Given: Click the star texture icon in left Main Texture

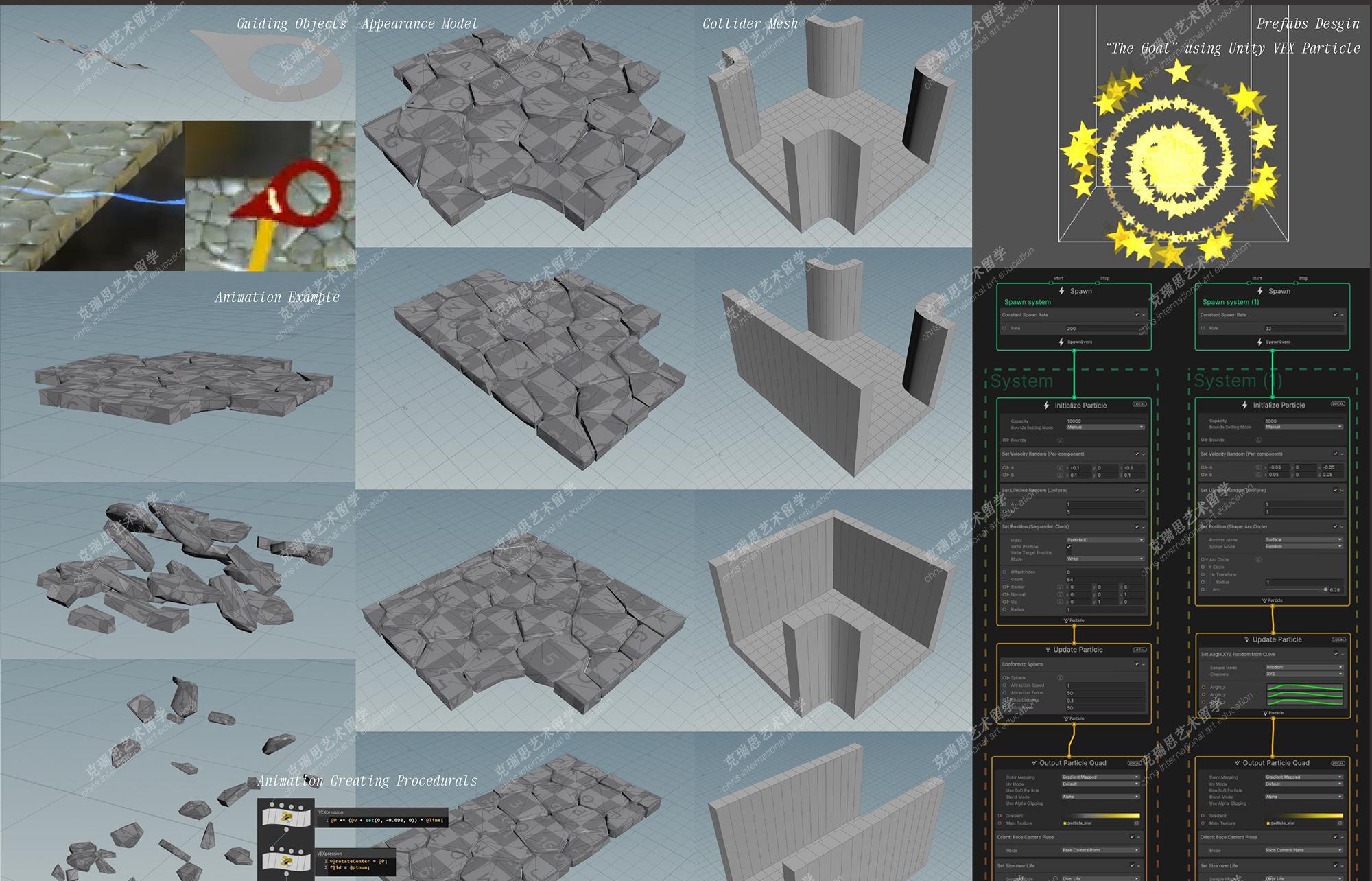Looking at the screenshot, I should tap(1065, 823).
